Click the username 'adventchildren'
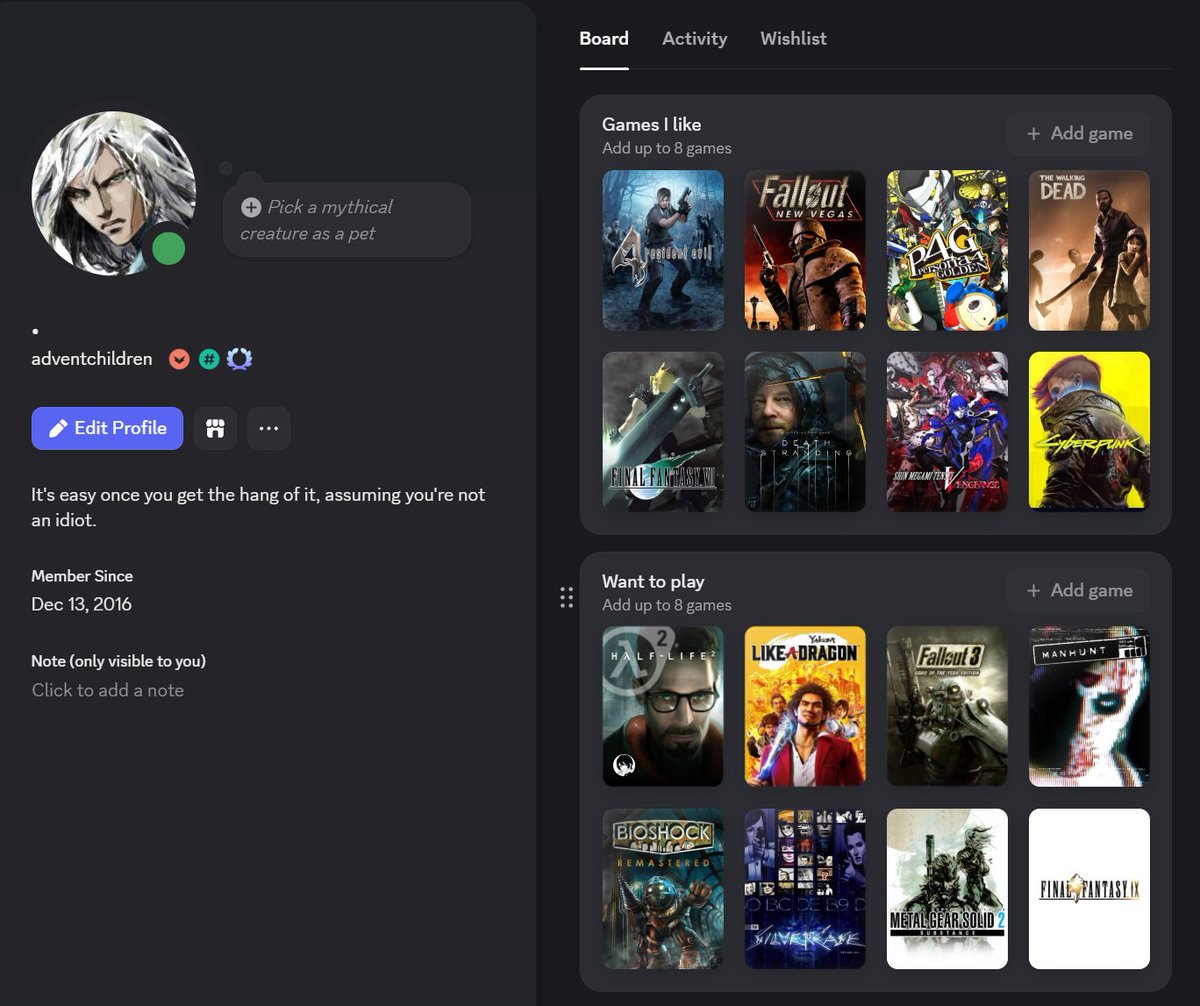The image size is (1200, 1006). pos(92,359)
